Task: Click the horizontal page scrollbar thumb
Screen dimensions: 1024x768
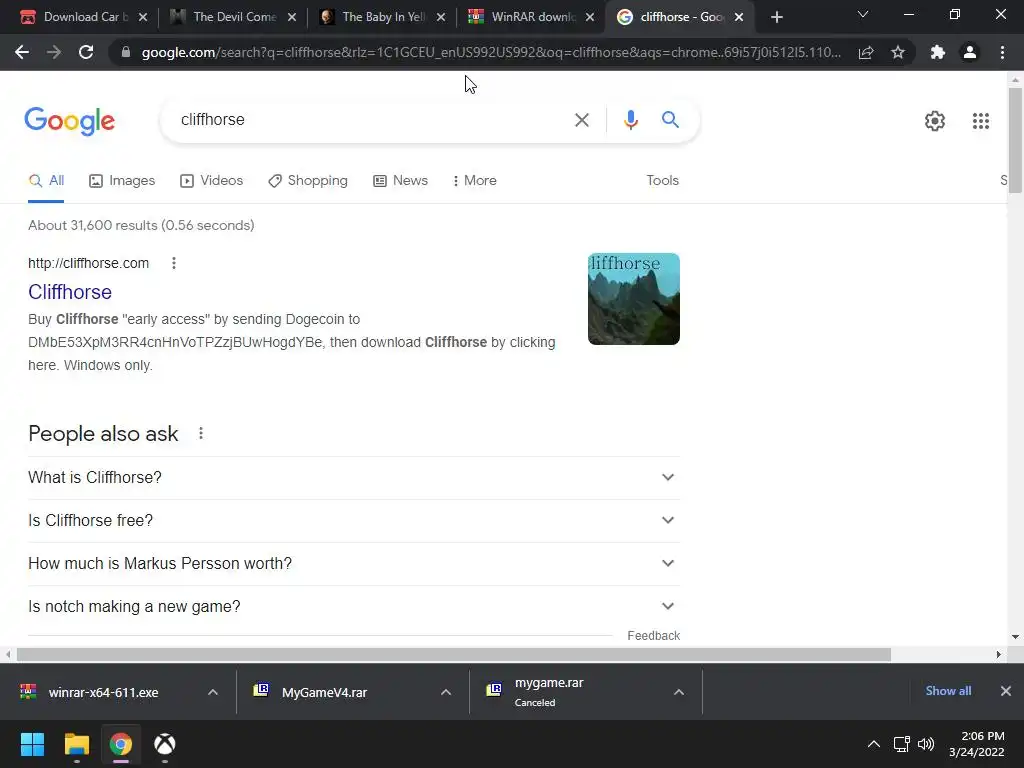Action: click(454, 654)
